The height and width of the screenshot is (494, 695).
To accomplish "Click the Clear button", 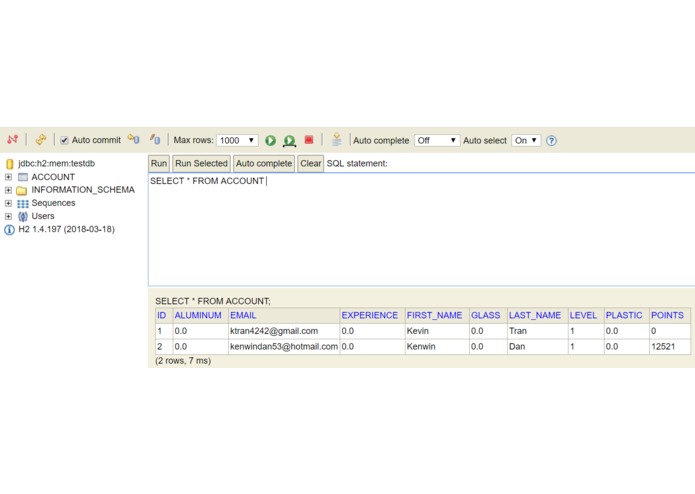I will (x=310, y=163).
